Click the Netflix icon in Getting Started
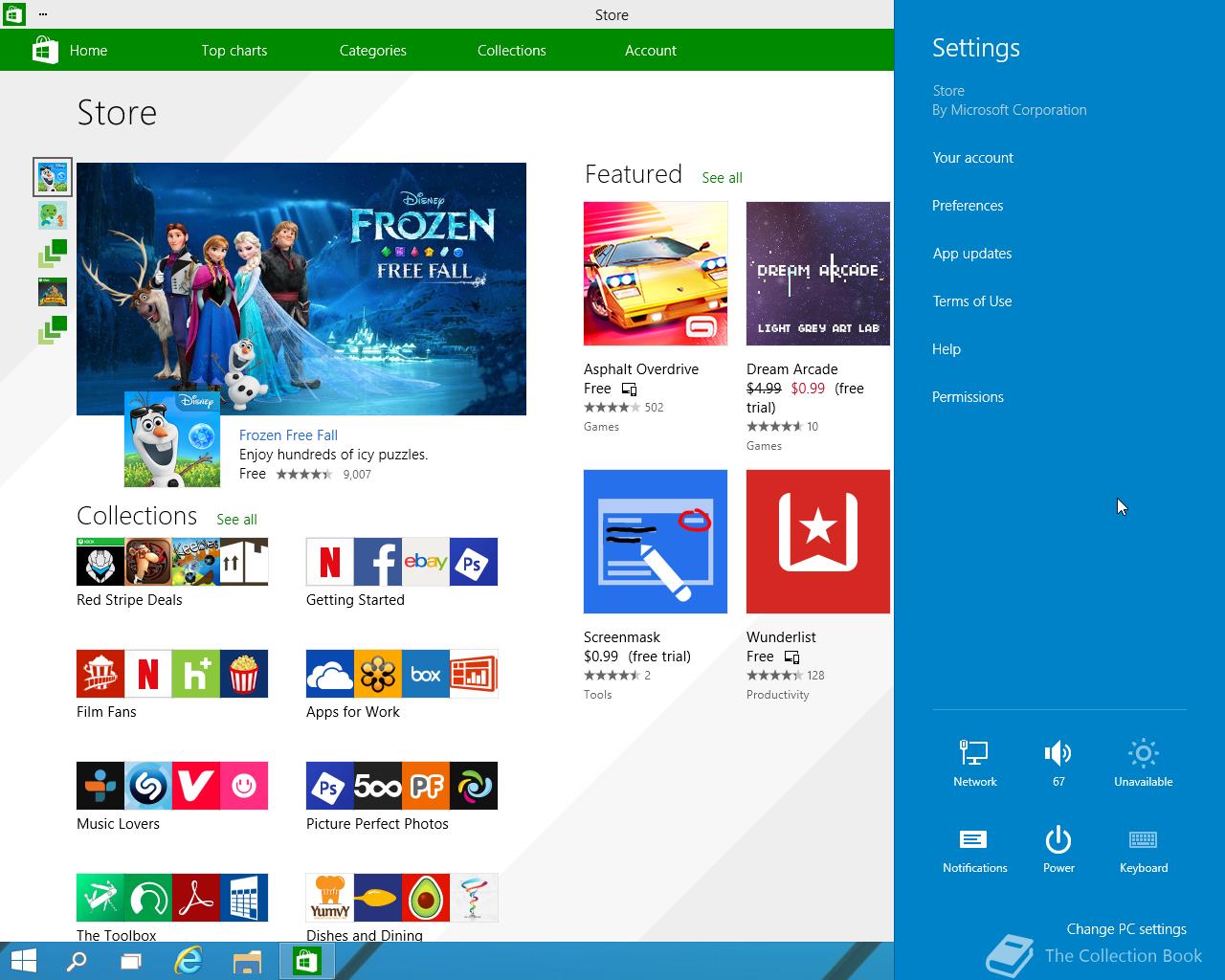1225x980 pixels. point(330,562)
